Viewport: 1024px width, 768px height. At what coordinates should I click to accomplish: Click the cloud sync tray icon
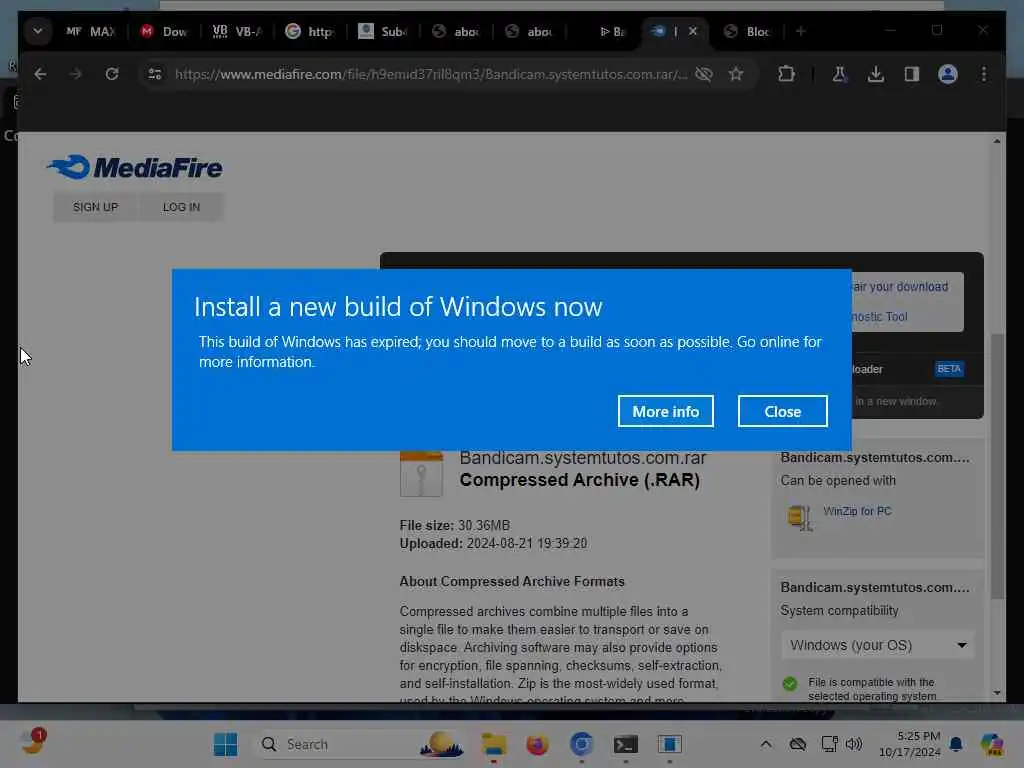pyautogui.click(x=797, y=744)
